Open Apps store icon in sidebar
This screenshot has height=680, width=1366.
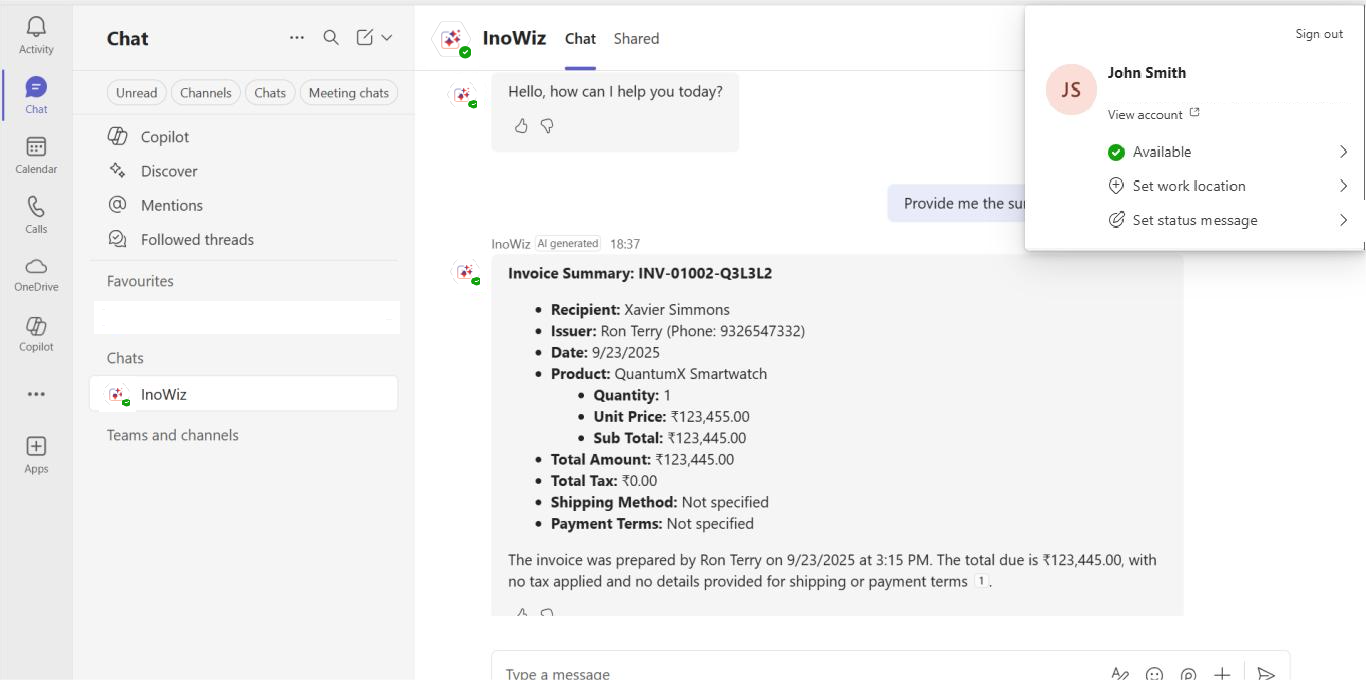[x=36, y=454]
